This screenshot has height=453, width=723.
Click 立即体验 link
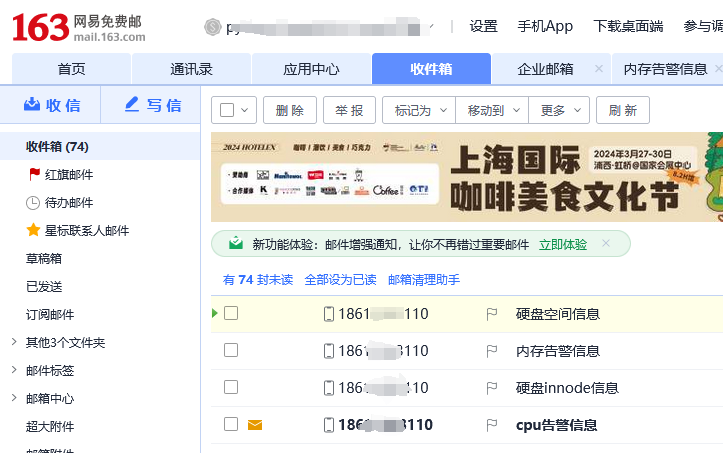coord(563,244)
